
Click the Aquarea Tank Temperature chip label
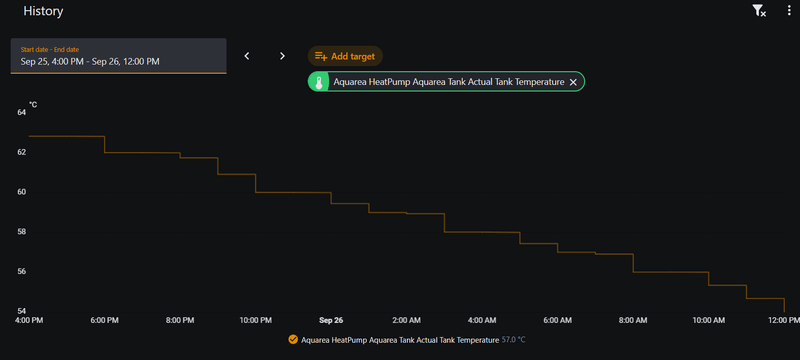448,82
